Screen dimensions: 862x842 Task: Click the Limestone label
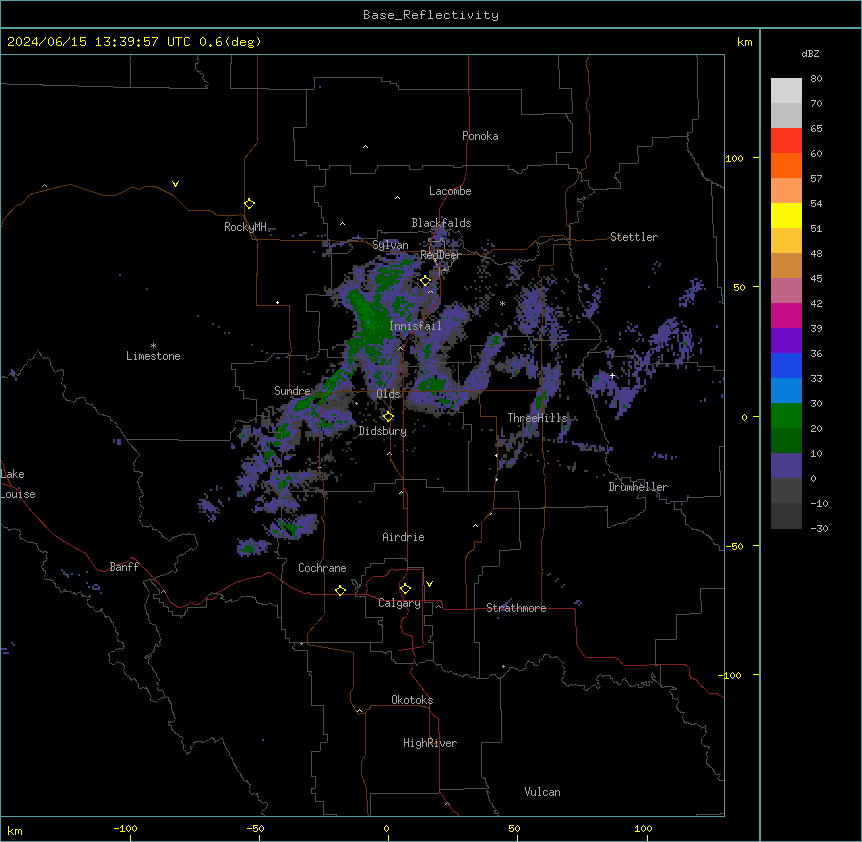153,356
